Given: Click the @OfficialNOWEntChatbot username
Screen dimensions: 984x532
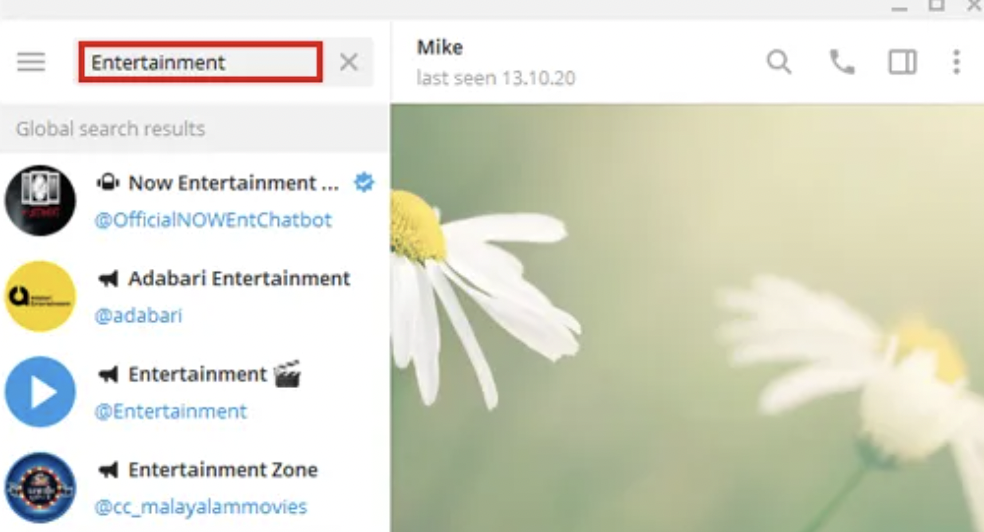Looking at the screenshot, I should coord(213,220).
